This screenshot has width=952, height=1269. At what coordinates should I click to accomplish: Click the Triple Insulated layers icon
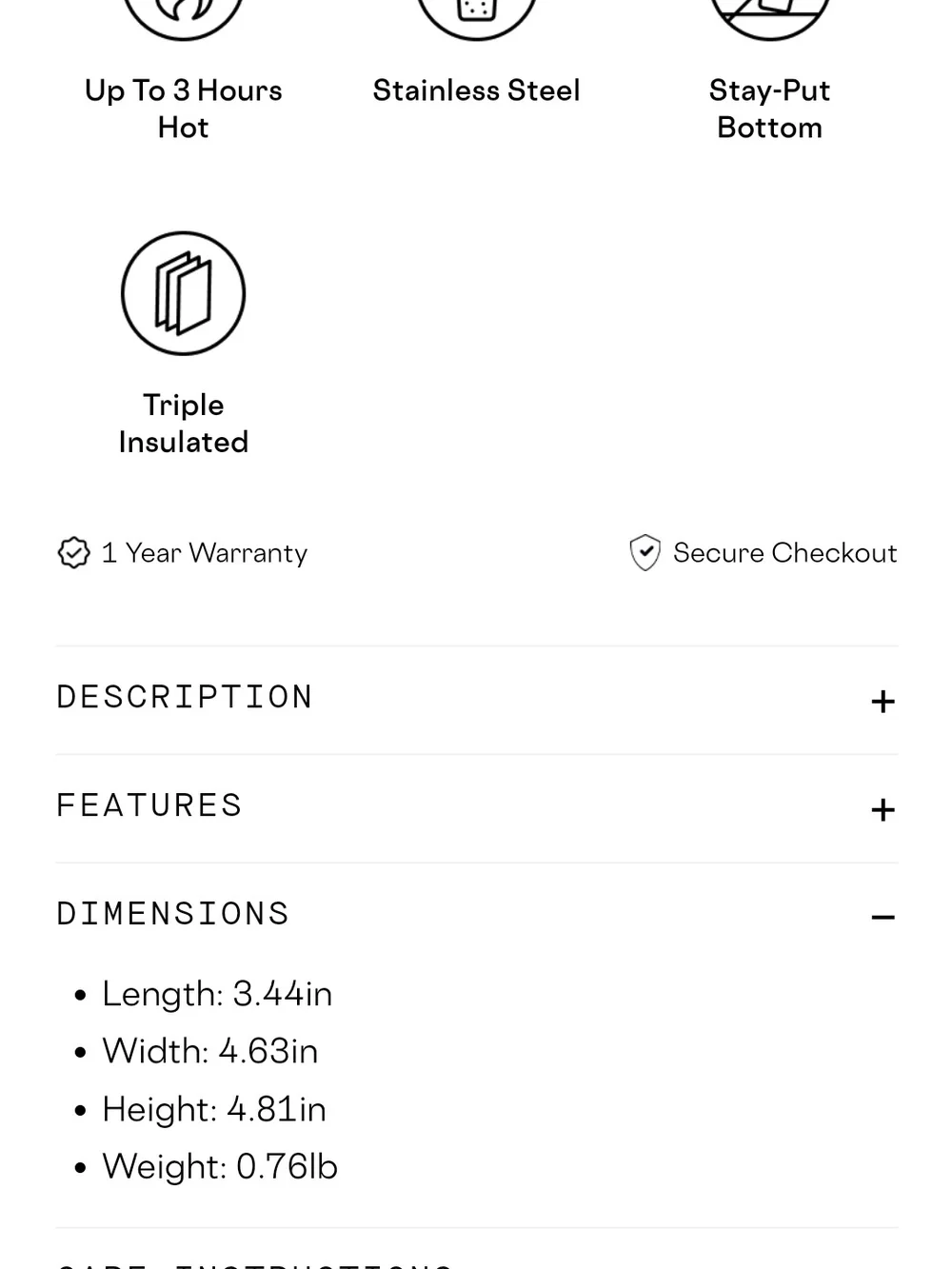tap(184, 293)
